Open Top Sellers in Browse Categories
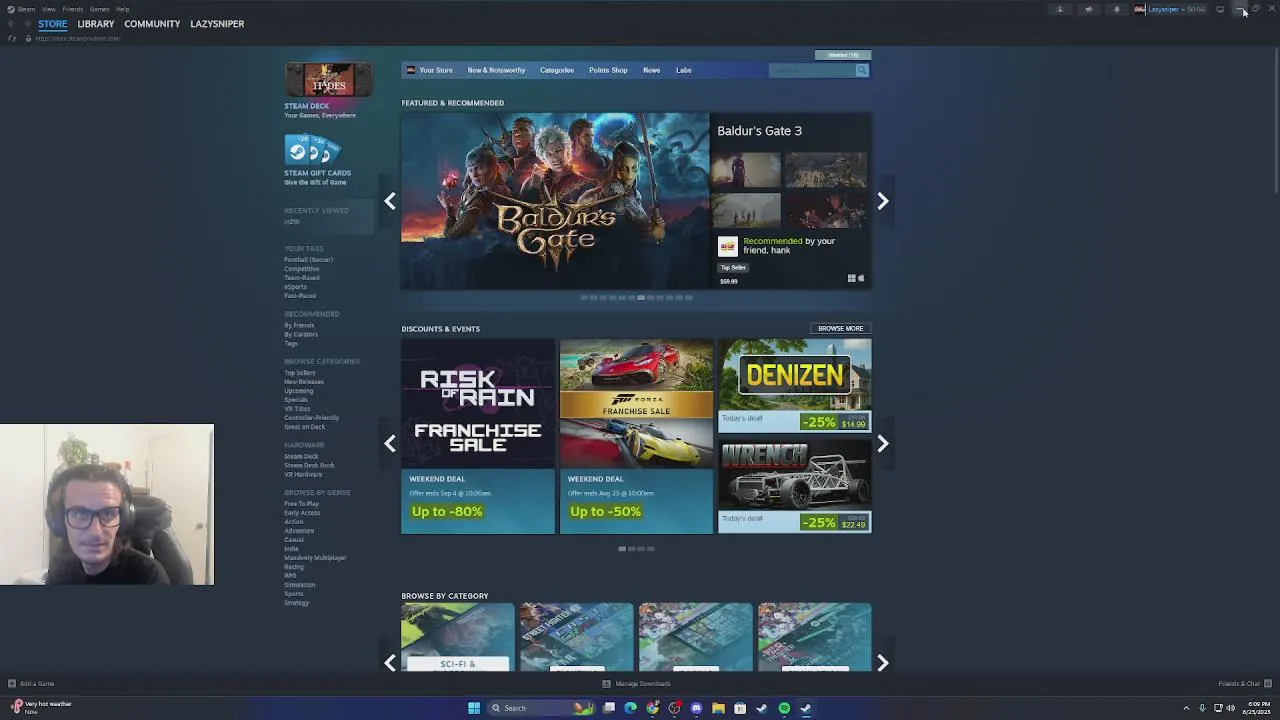The height and width of the screenshot is (720, 1280). pyautogui.click(x=299, y=373)
